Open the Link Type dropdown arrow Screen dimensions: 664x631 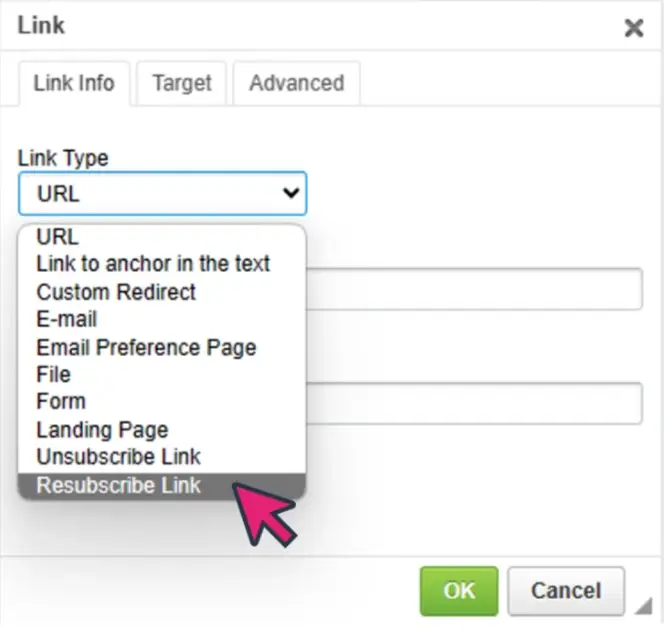coord(291,193)
